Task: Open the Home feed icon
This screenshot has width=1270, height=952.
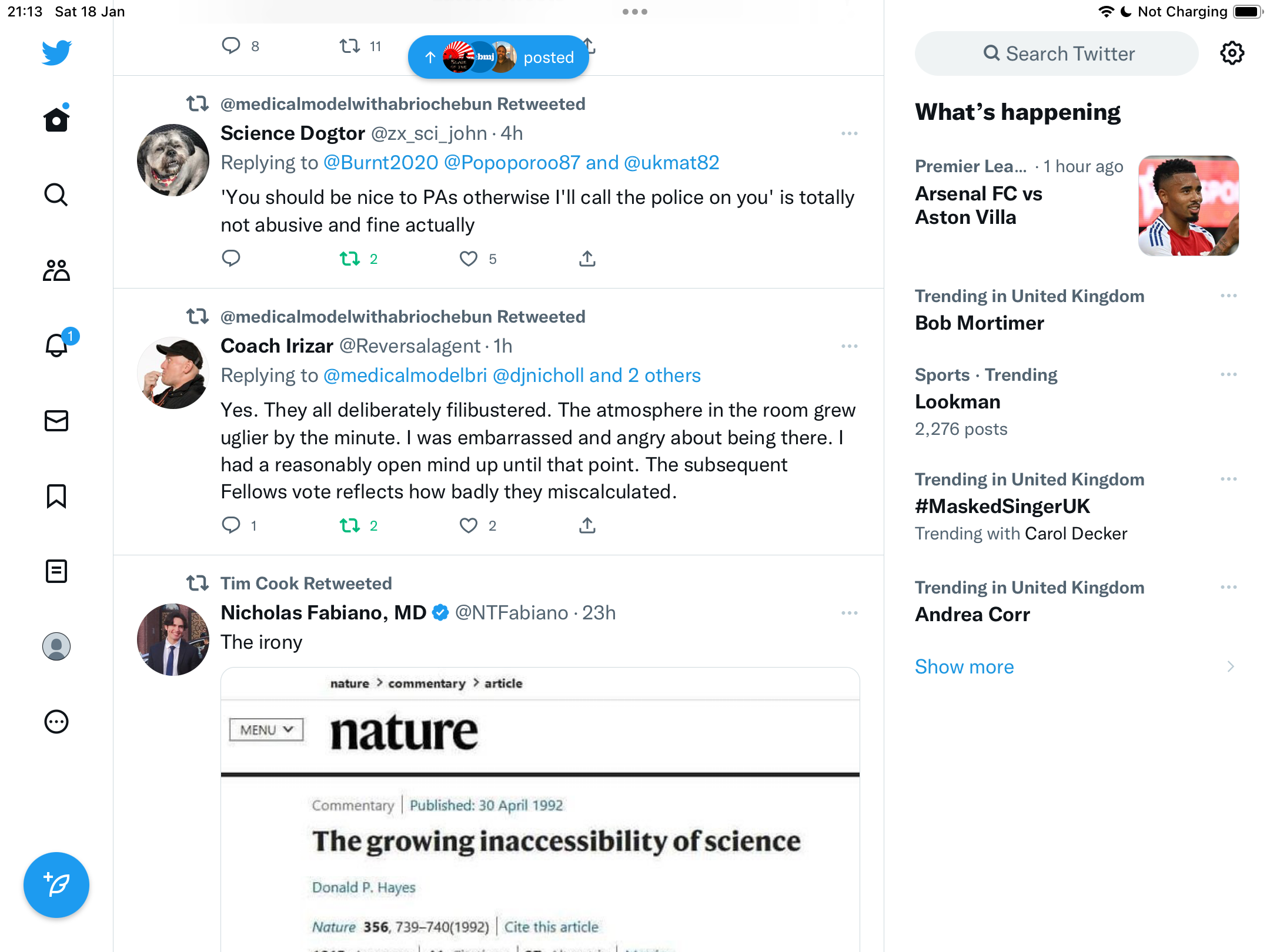Action: 56,119
